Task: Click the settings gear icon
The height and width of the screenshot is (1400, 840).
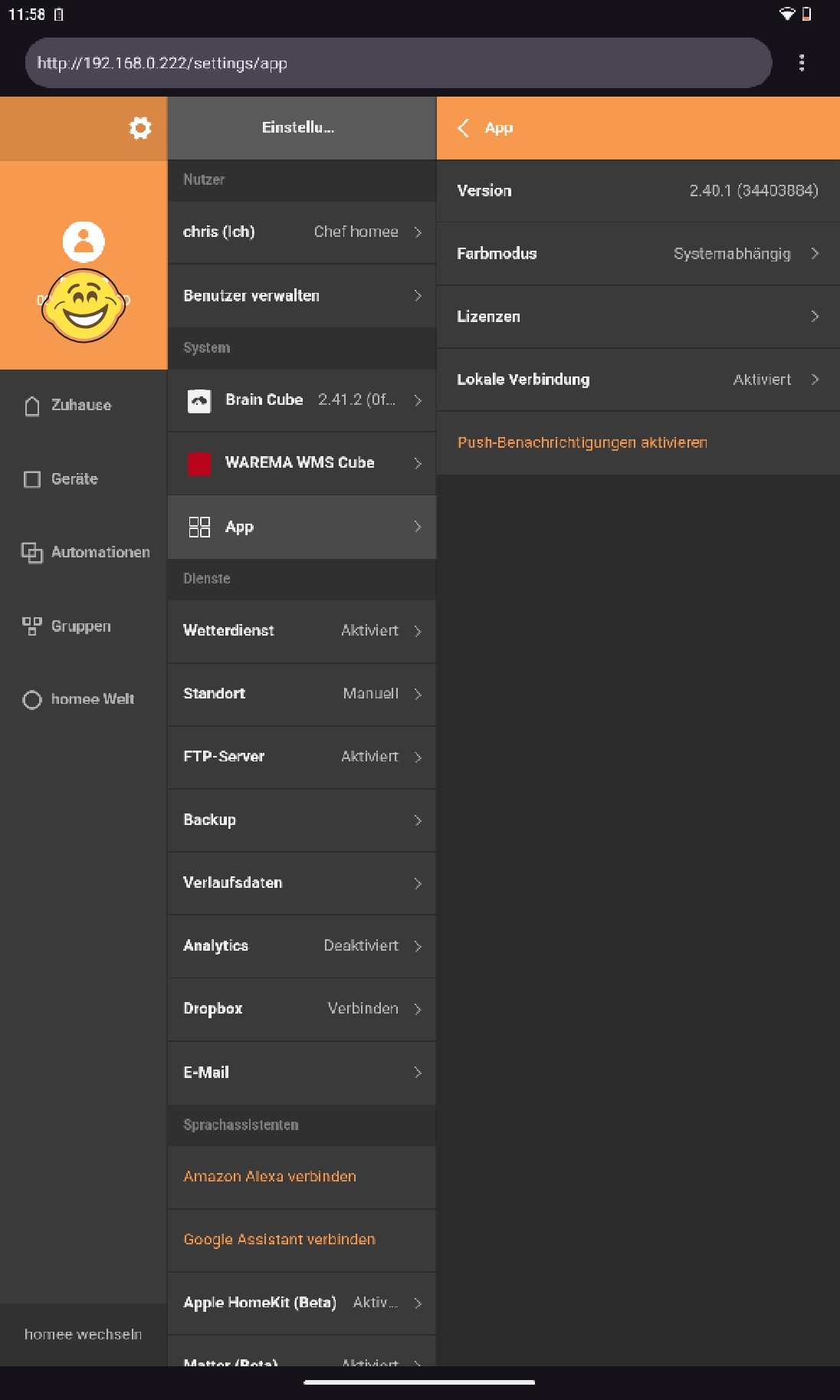Action: click(x=139, y=128)
